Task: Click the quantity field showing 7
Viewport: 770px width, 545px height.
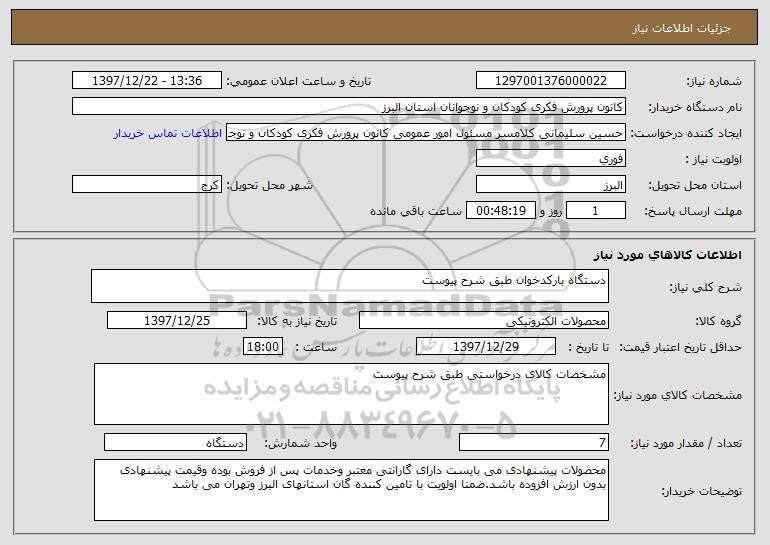Action: [534, 442]
